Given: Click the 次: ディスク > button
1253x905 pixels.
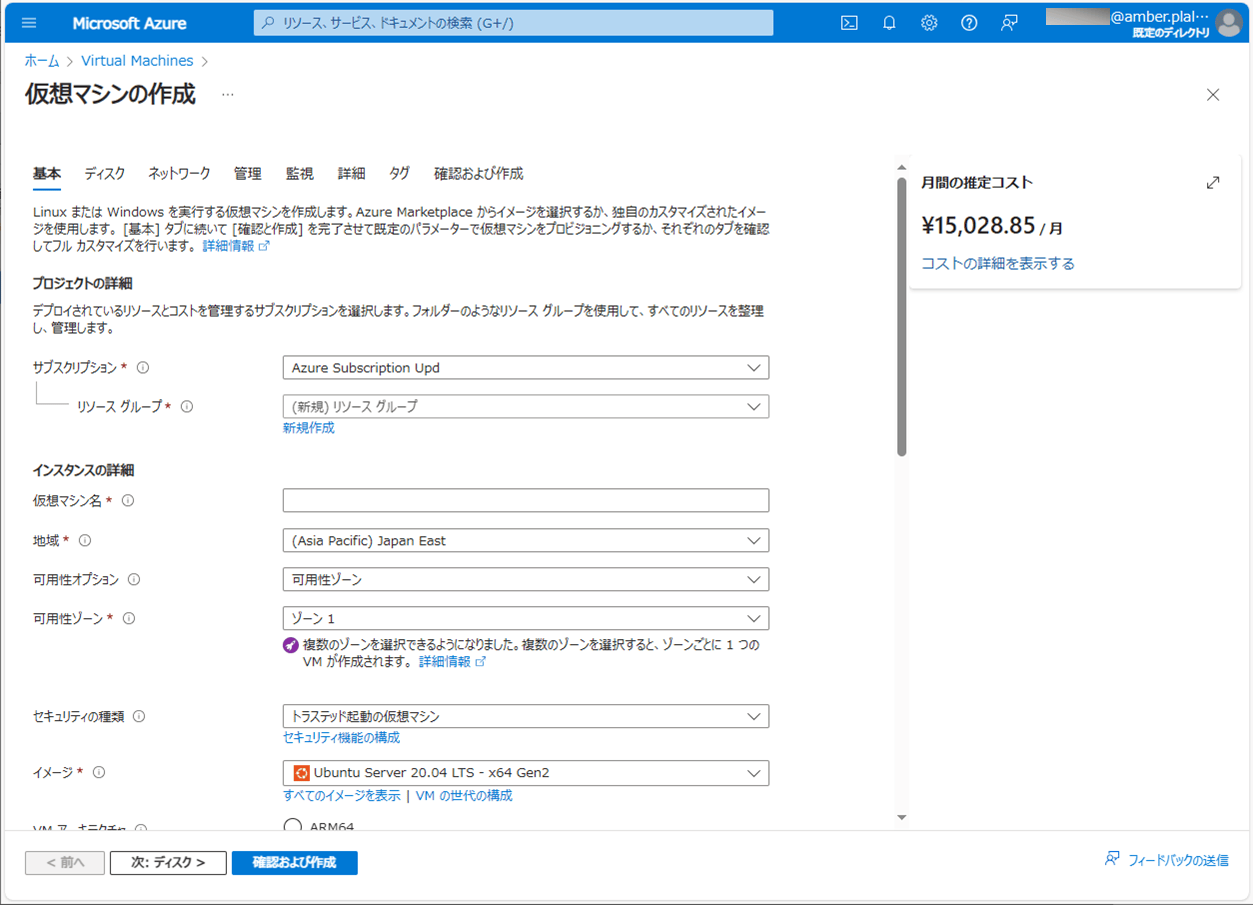Looking at the screenshot, I should [168, 863].
